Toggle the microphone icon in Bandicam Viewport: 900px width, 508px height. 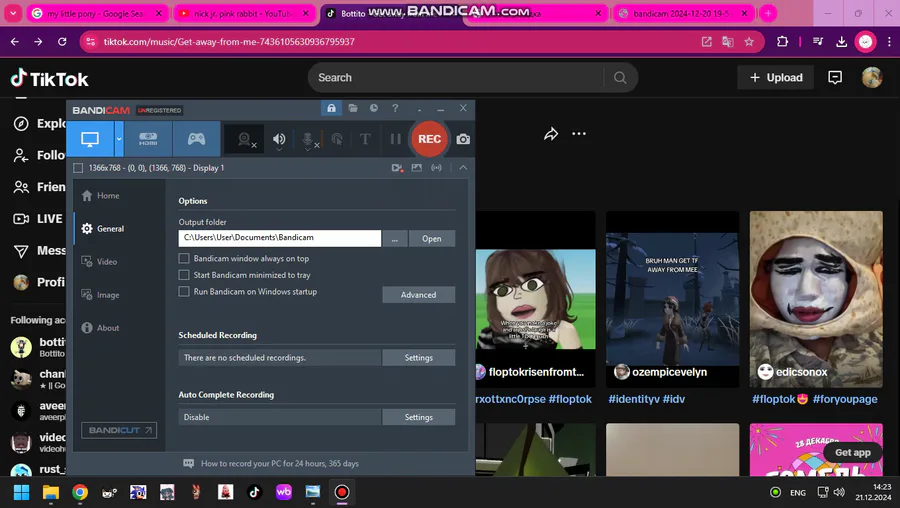point(308,139)
